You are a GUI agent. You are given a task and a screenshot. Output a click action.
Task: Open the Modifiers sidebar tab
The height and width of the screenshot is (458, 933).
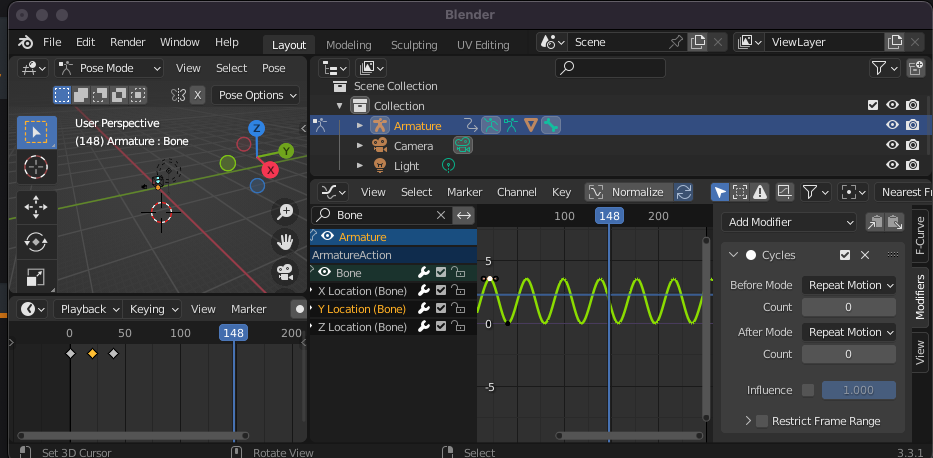[920, 297]
